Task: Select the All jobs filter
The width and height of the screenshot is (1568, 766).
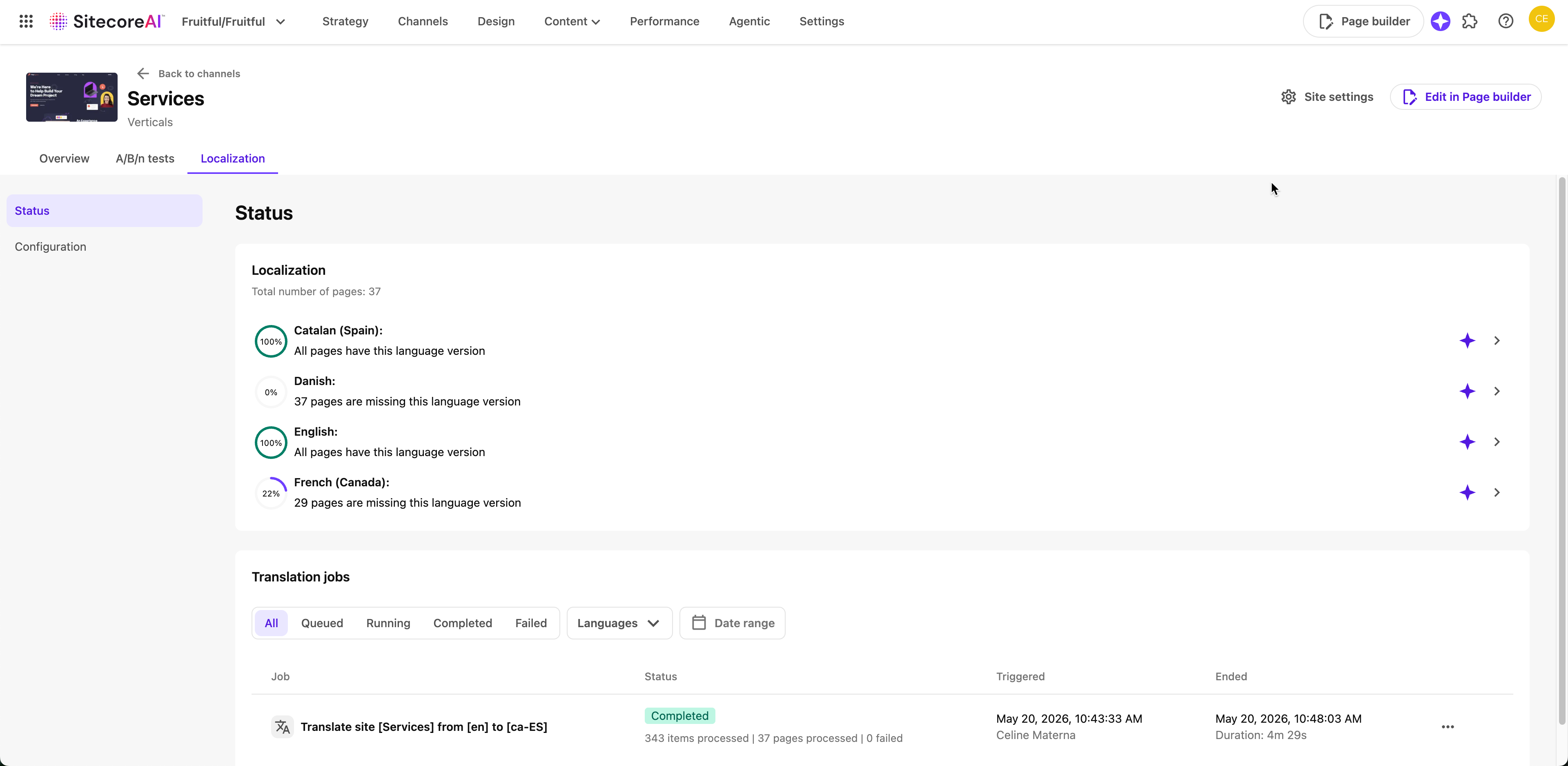Action: pyautogui.click(x=271, y=623)
